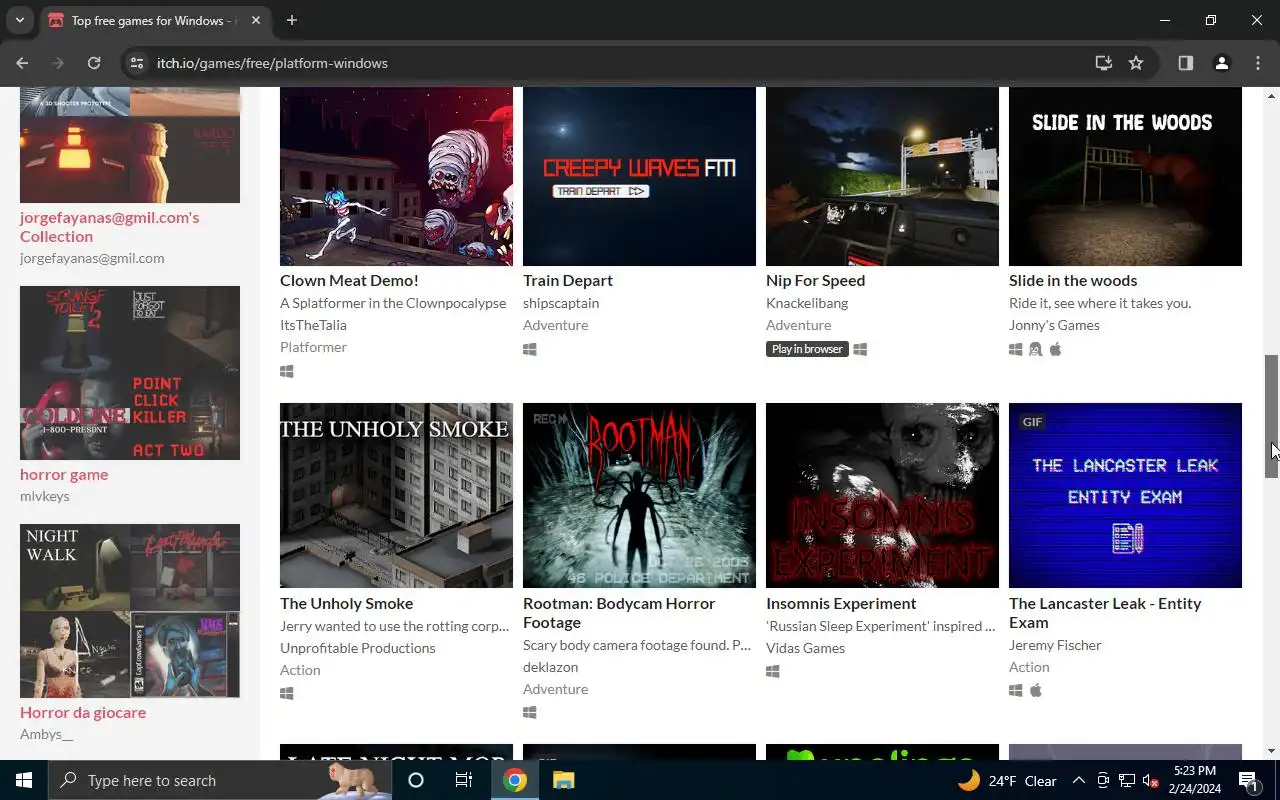
Task: Open a new browser tab
Action: tap(292, 20)
